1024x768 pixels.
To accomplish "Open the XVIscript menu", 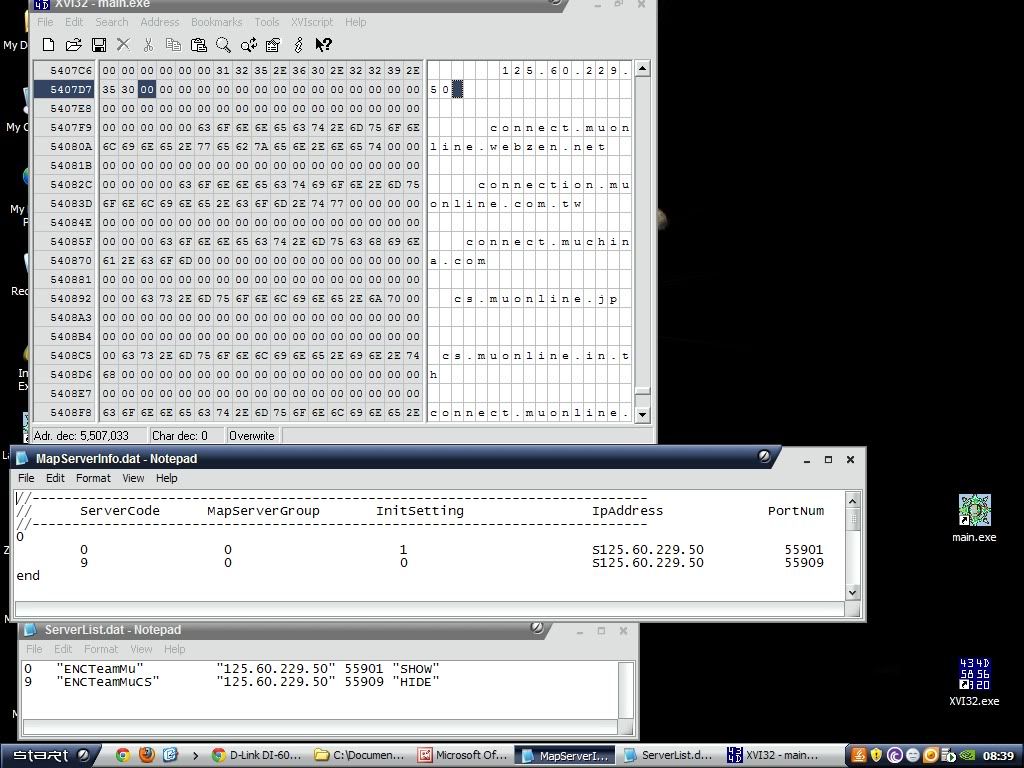I will coord(311,22).
